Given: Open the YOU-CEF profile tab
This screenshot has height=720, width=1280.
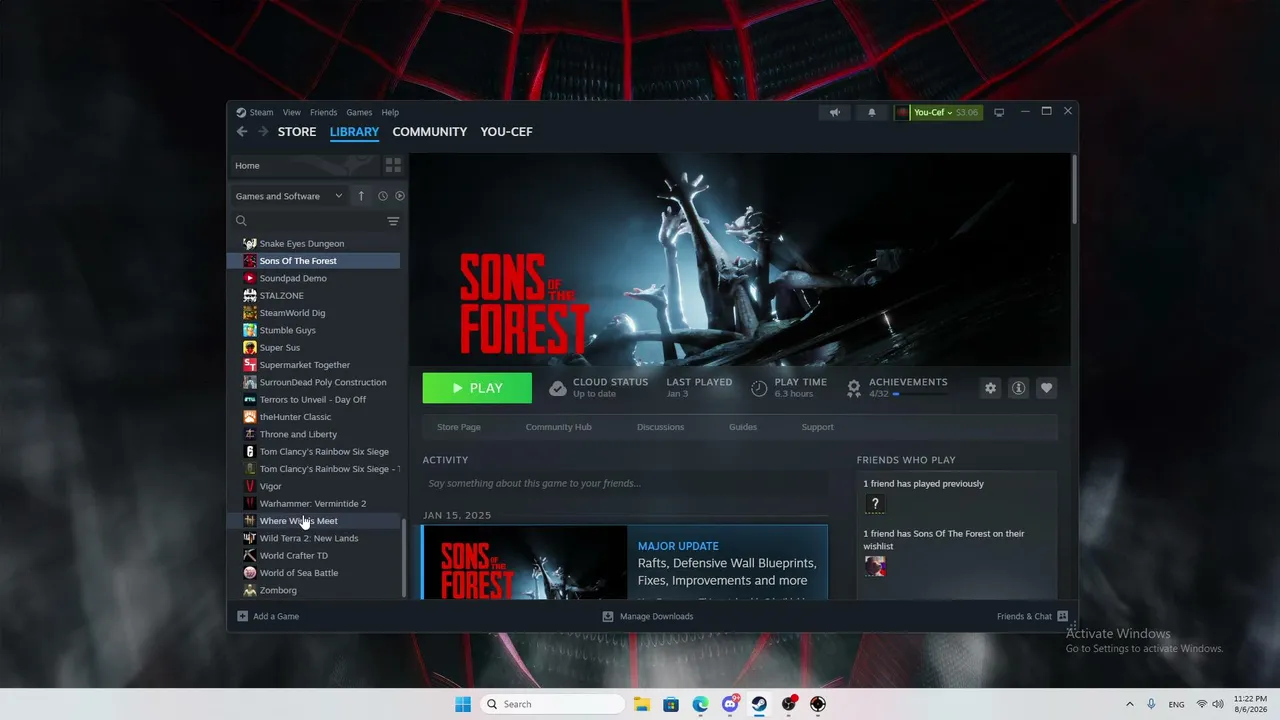Looking at the screenshot, I should tap(506, 132).
